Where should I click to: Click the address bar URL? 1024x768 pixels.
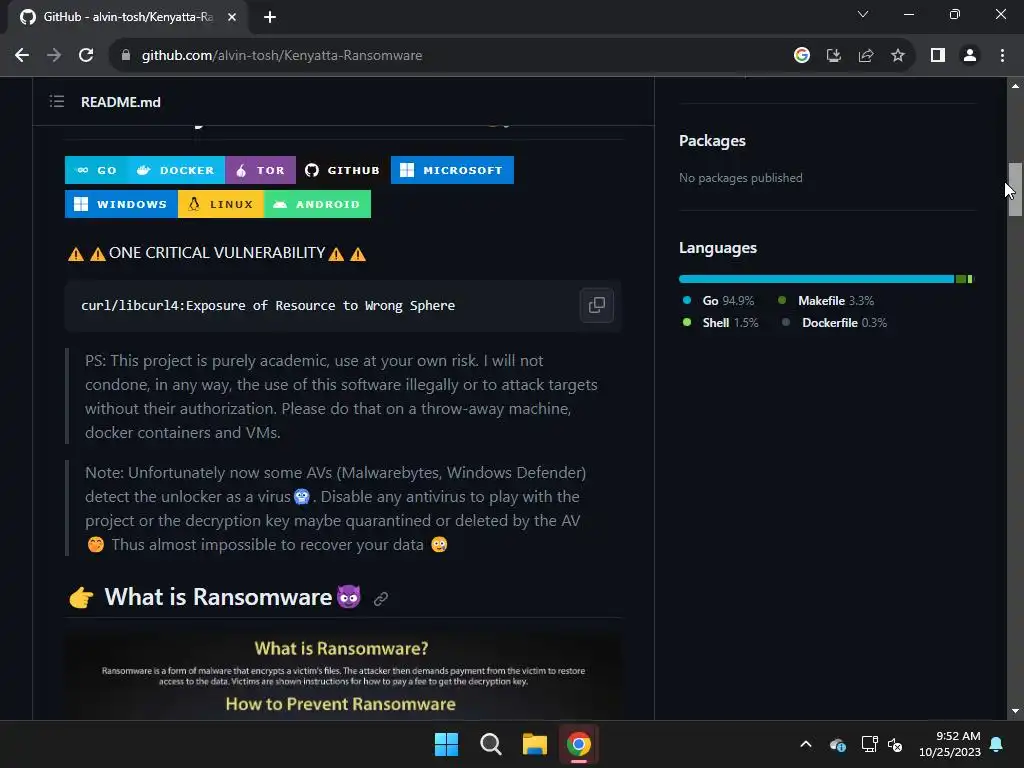click(x=281, y=56)
